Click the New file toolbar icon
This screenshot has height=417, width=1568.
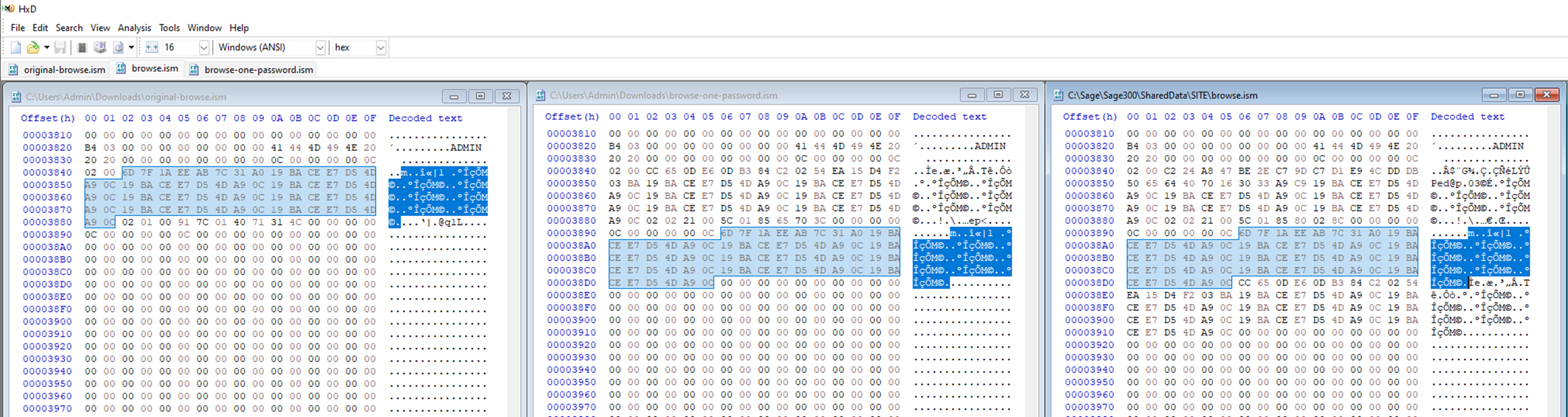(16, 47)
